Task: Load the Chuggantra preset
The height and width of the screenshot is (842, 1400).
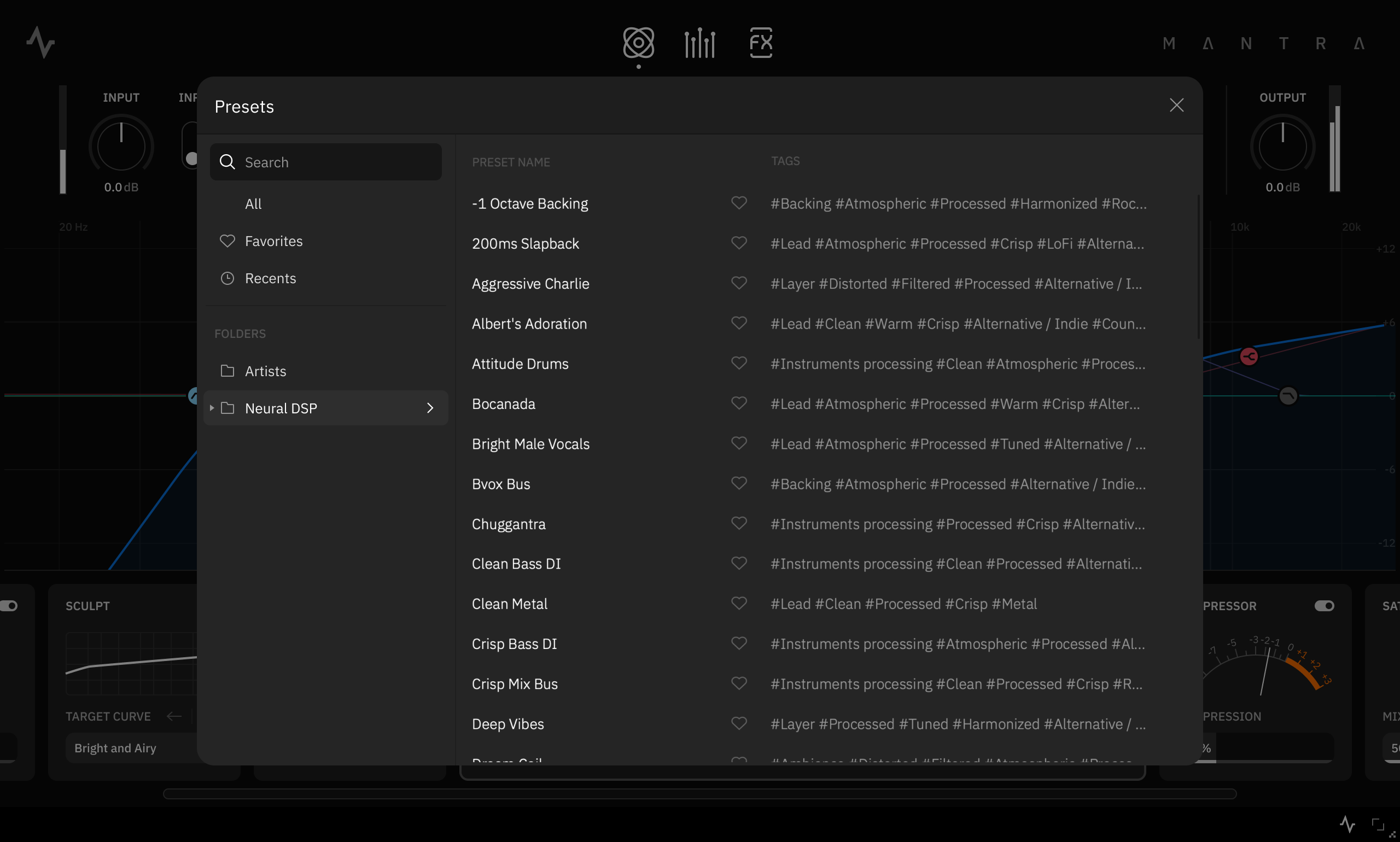Action: pyautogui.click(x=509, y=524)
